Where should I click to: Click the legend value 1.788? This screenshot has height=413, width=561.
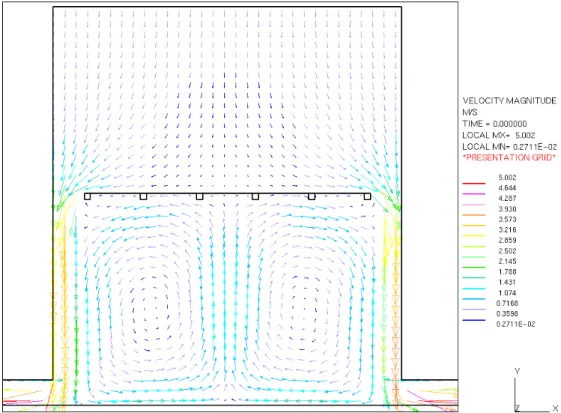tap(507, 272)
